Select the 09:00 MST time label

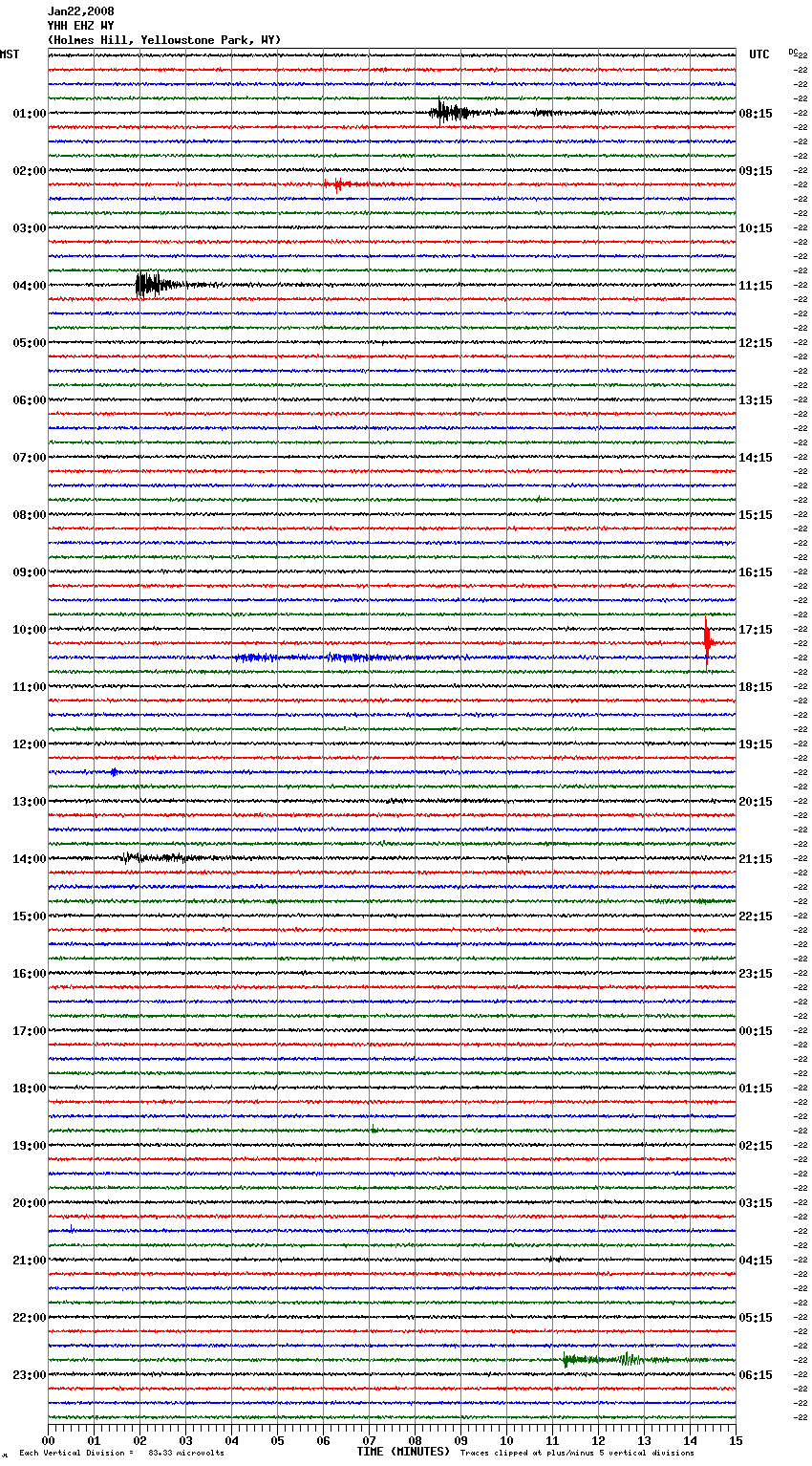30,572
